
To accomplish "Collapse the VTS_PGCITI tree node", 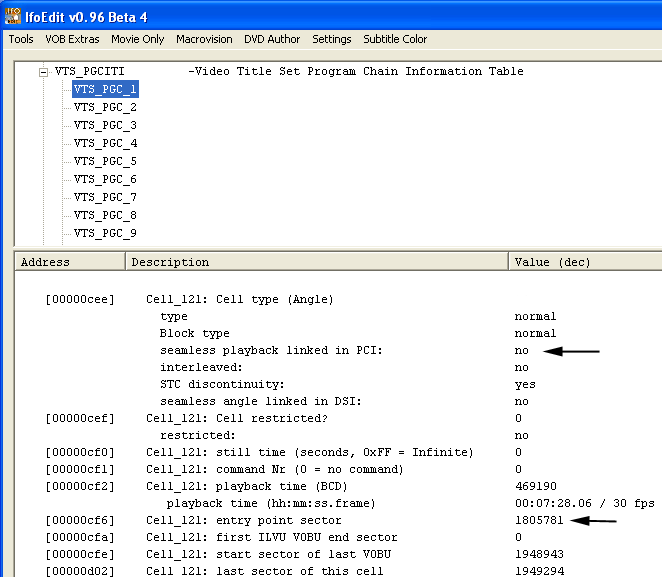I will [x=44, y=72].
